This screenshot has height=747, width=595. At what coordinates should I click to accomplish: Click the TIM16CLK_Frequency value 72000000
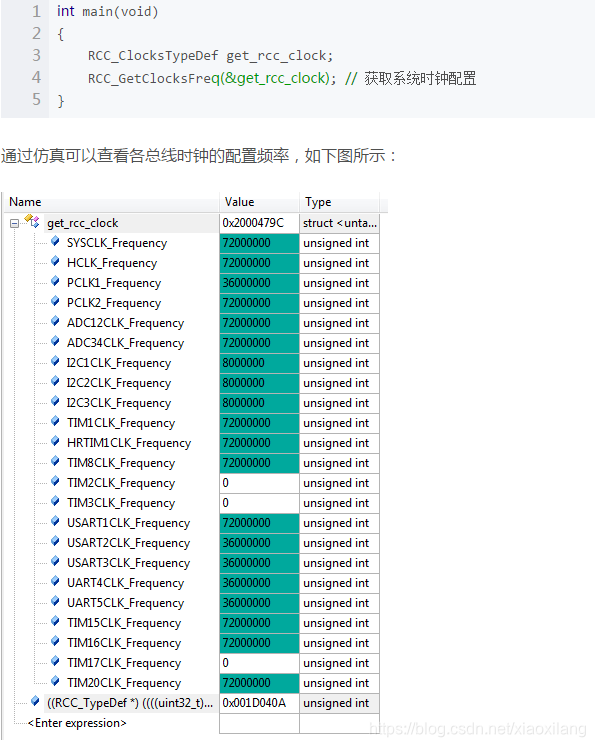pyautogui.click(x=259, y=643)
